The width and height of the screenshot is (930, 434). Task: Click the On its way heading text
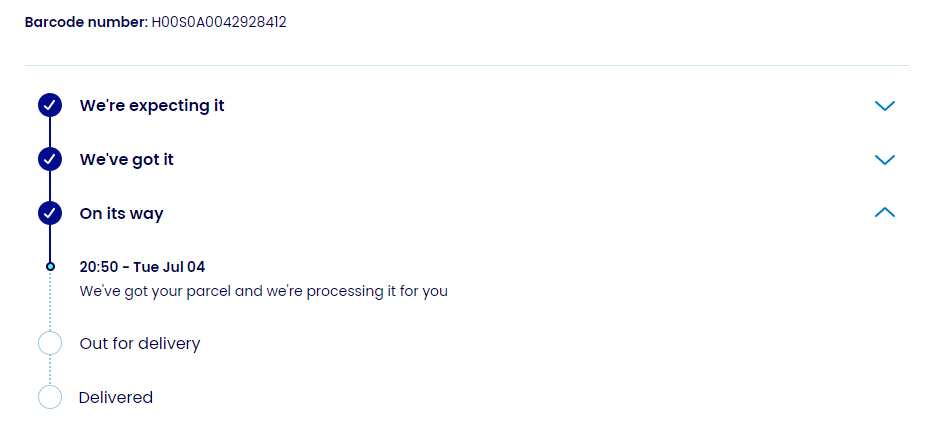tap(121, 213)
